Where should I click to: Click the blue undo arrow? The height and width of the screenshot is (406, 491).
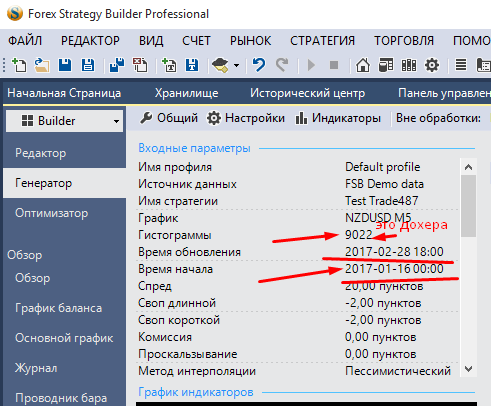(259, 65)
